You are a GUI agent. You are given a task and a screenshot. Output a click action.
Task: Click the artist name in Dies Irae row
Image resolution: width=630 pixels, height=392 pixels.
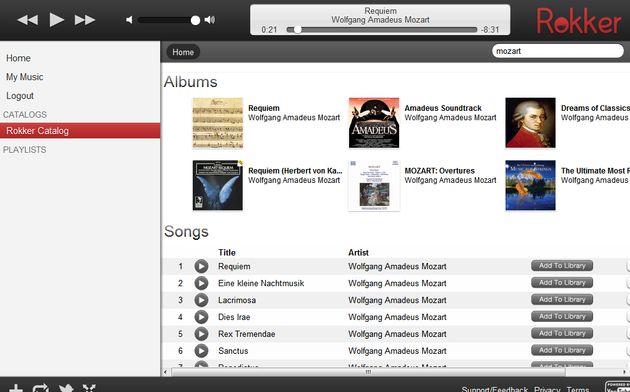tap(397, 317)
